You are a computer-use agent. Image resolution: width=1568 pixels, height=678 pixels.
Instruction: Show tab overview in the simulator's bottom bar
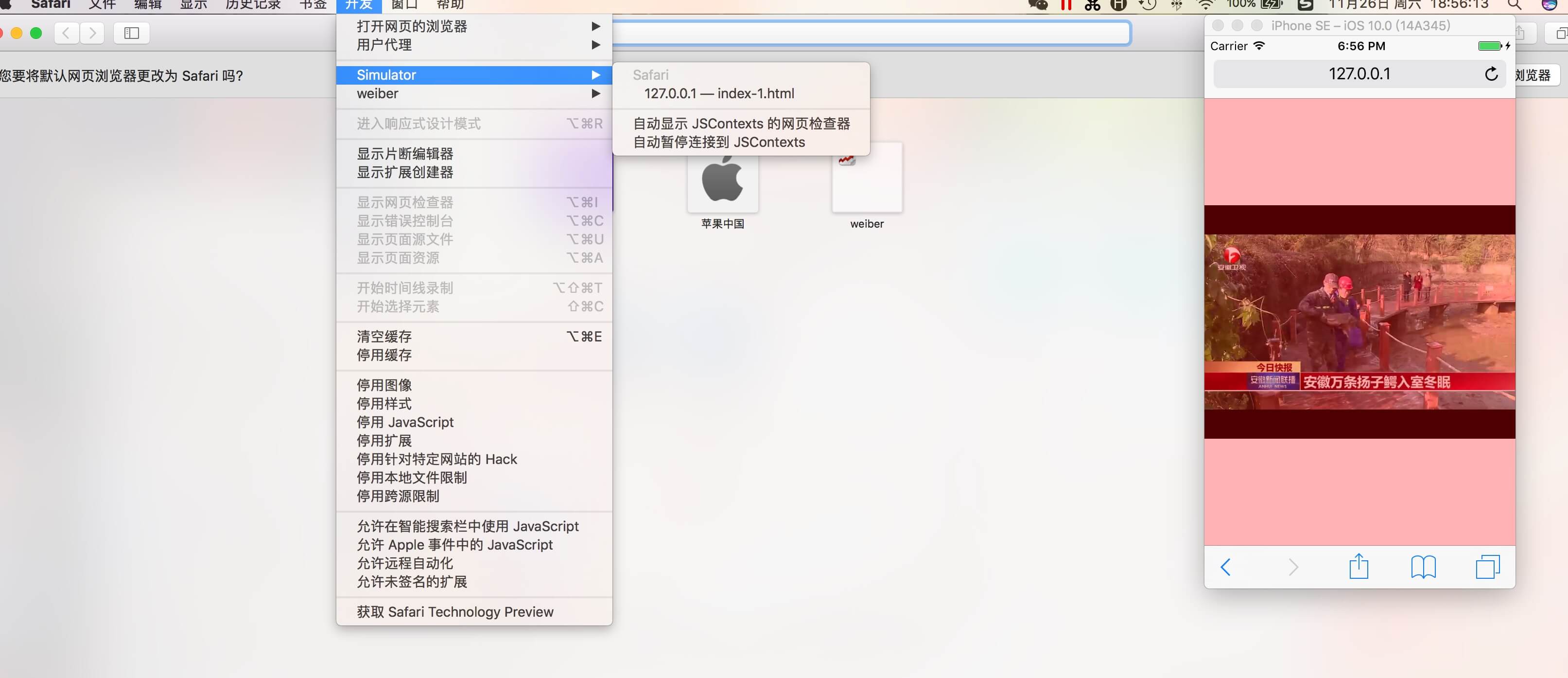pos(1488,567)
